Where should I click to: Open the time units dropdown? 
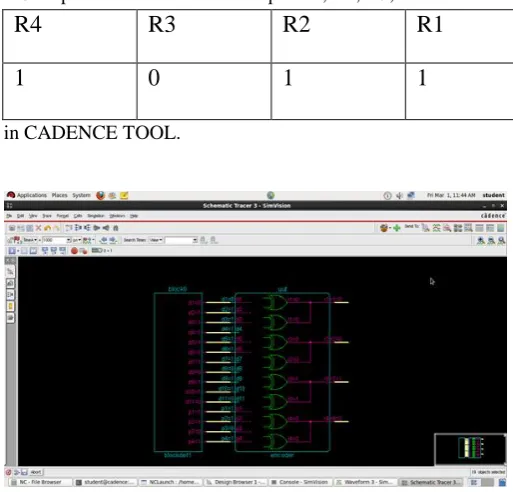tap(77, 240)
